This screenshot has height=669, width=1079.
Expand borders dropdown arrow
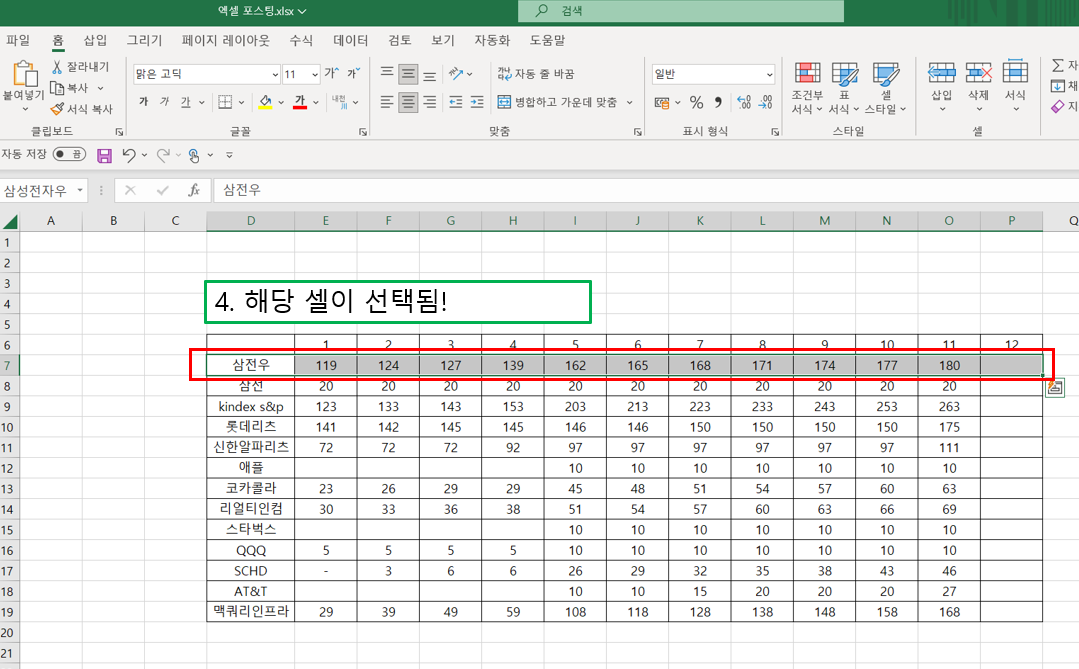pyautogui.click(x=241, y=102)
